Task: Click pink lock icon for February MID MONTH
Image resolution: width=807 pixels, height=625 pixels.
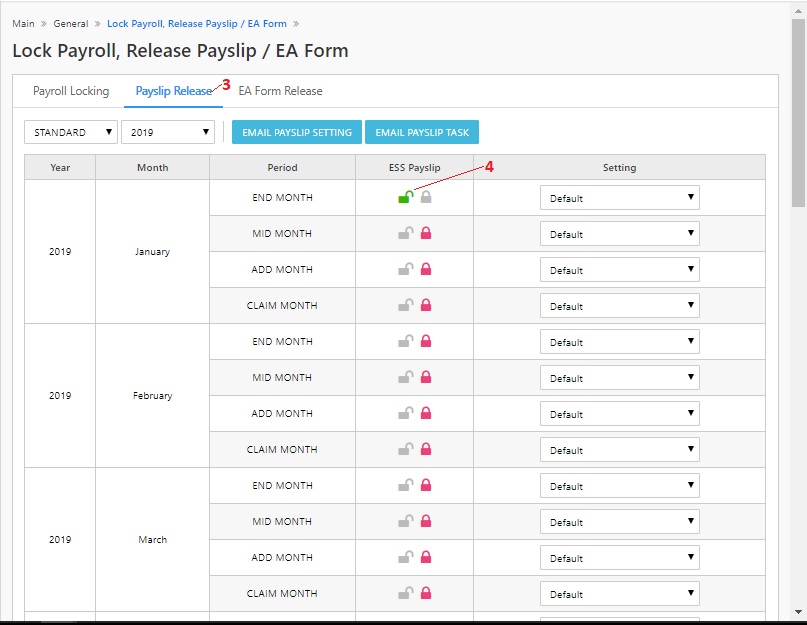Action: [x=426, y=377]
